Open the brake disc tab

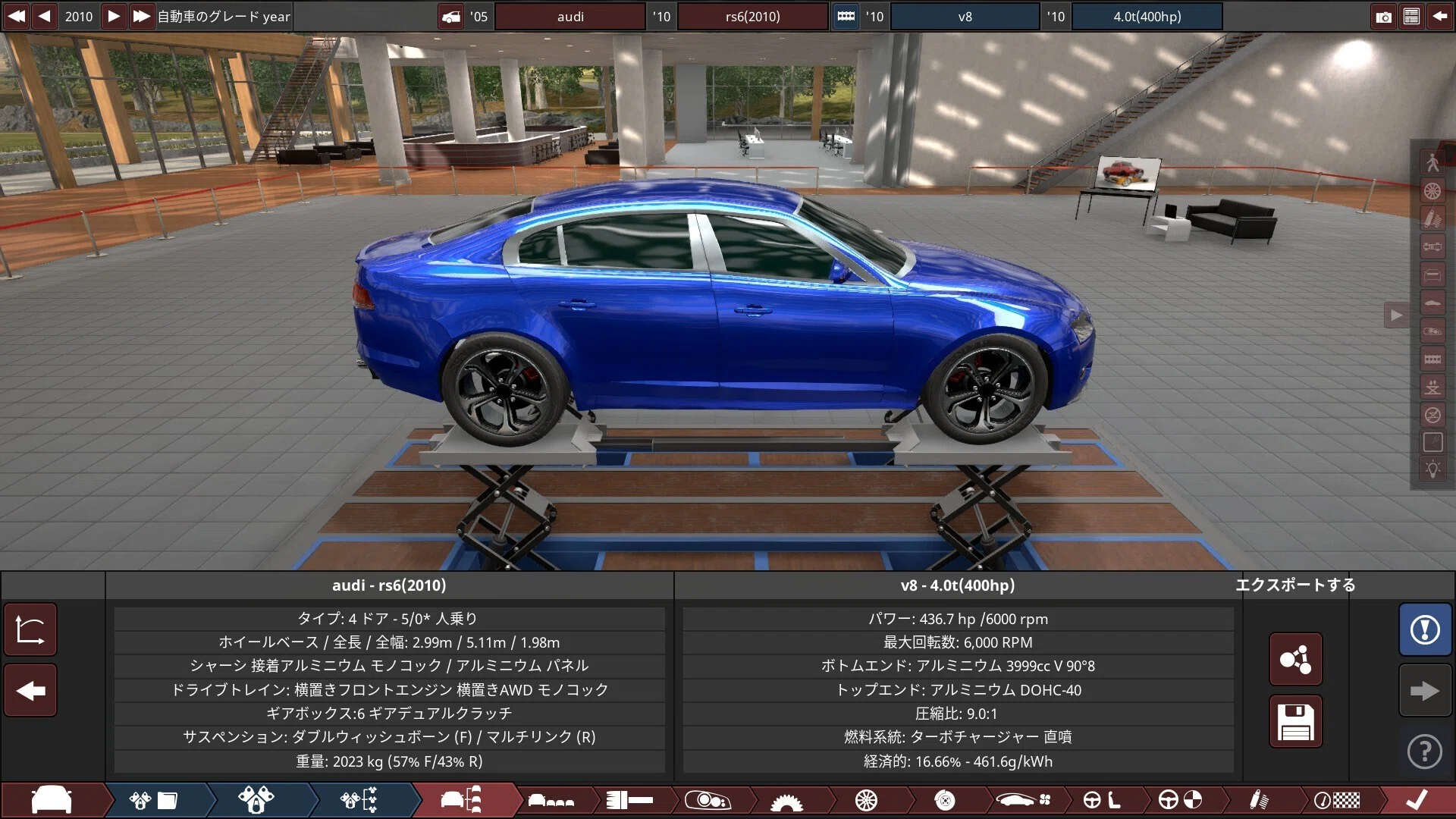944,800
